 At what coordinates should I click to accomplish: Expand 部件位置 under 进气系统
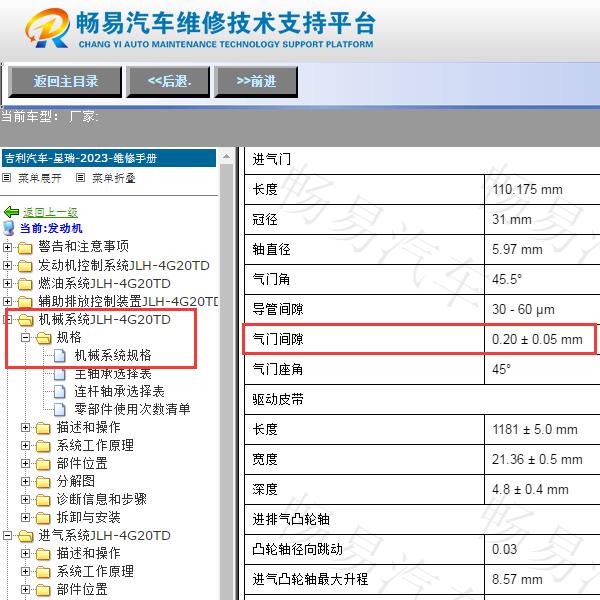point(25,589)
